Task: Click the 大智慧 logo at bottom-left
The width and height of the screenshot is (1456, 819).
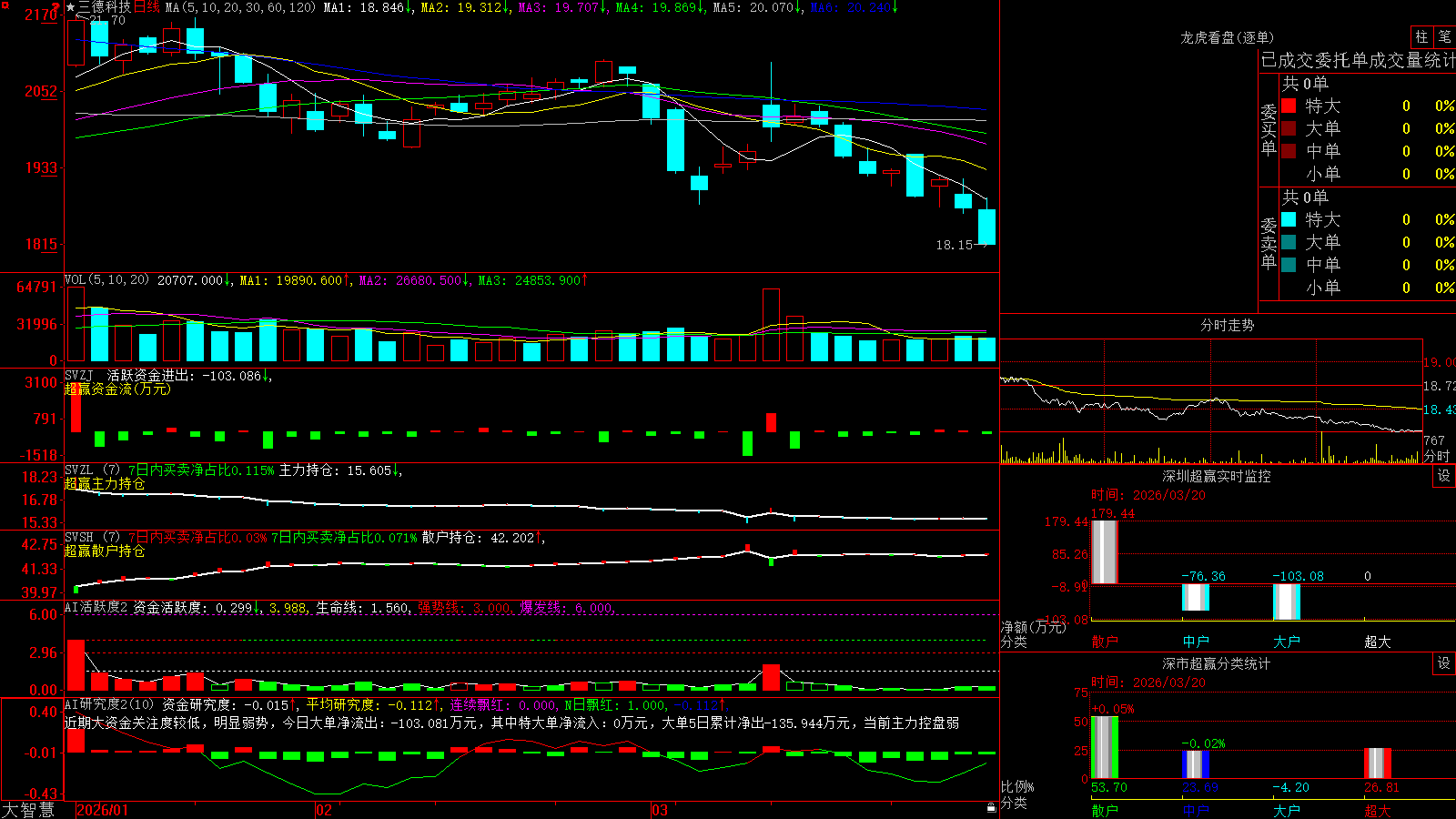Action: pyautogui.click(x=28, y=810)
